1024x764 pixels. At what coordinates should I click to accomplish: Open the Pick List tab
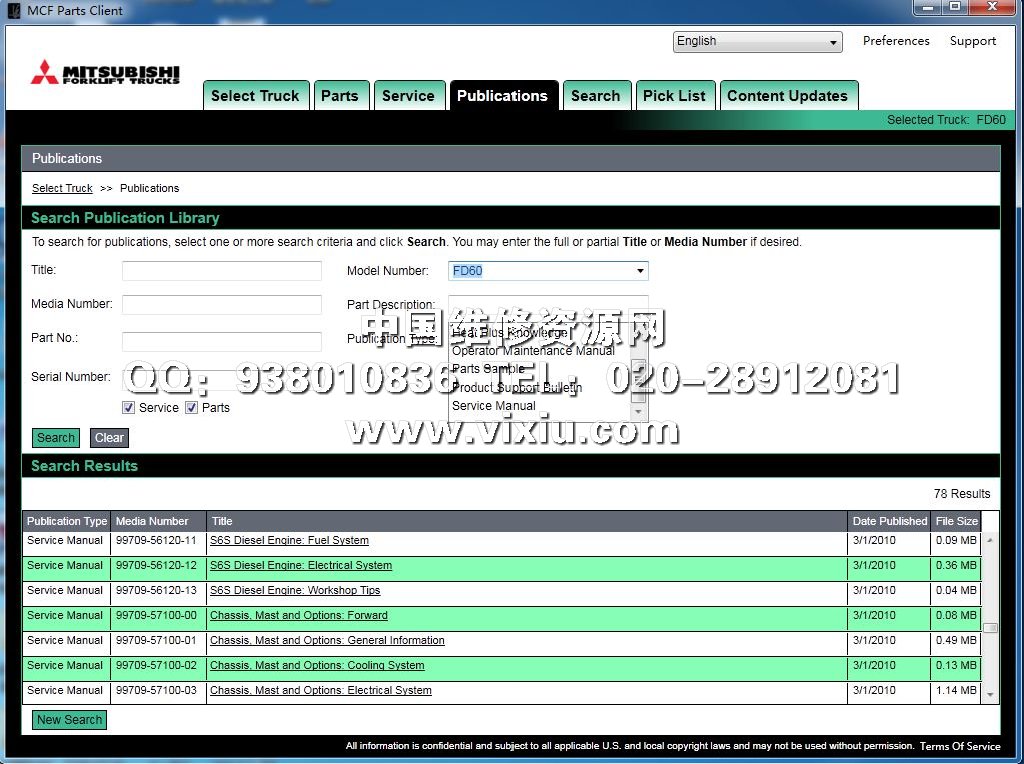674,96
